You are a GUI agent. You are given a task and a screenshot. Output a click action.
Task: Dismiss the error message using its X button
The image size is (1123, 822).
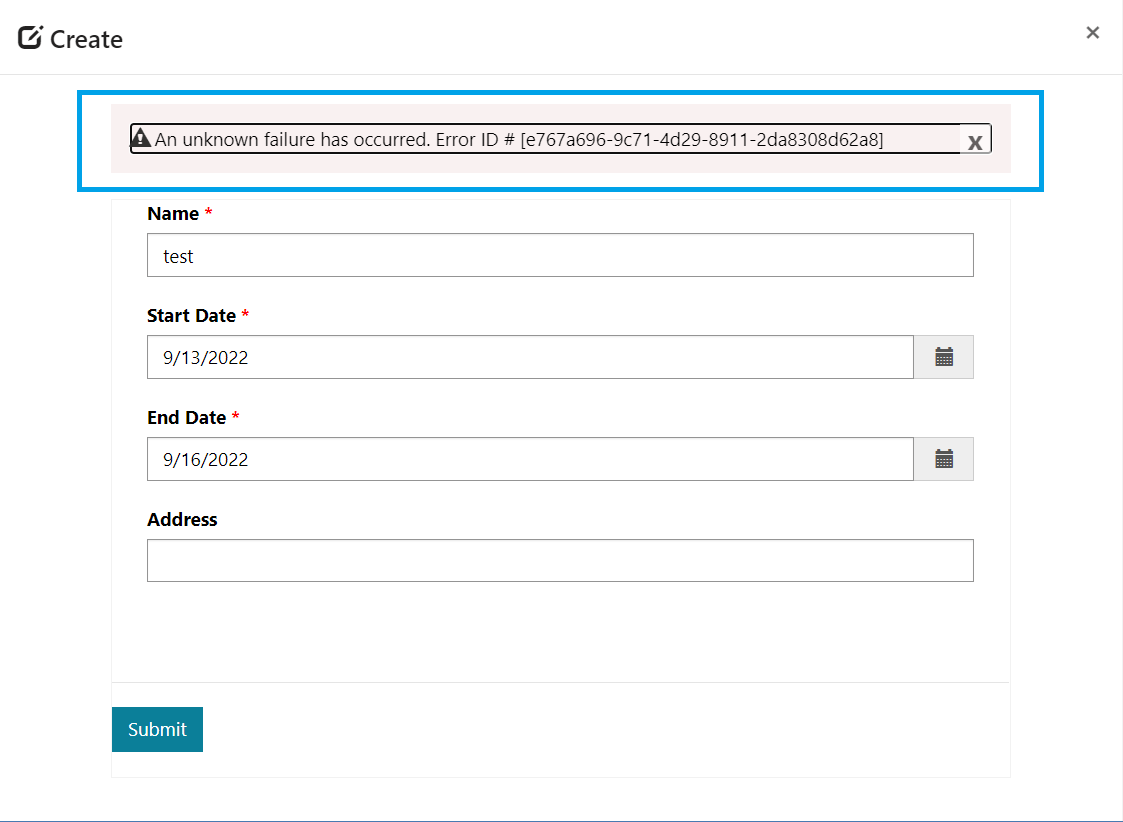coord(975,142)
